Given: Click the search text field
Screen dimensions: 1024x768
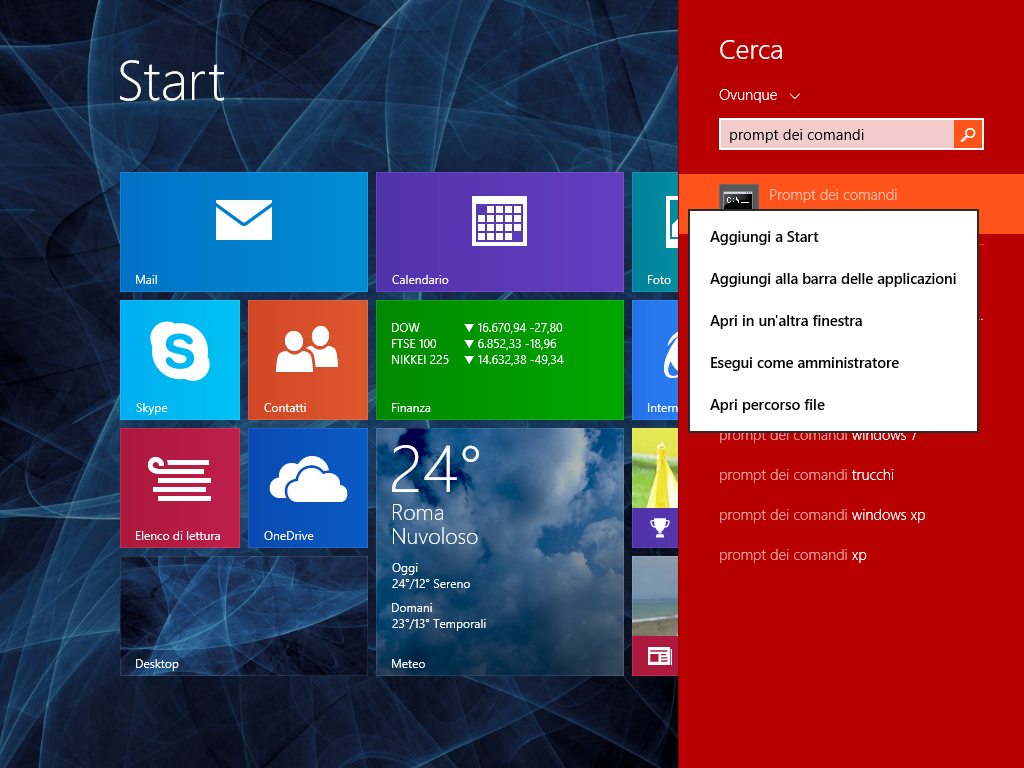Looking at the screenshot, I should pyautogui.click(x=836, y=134).
